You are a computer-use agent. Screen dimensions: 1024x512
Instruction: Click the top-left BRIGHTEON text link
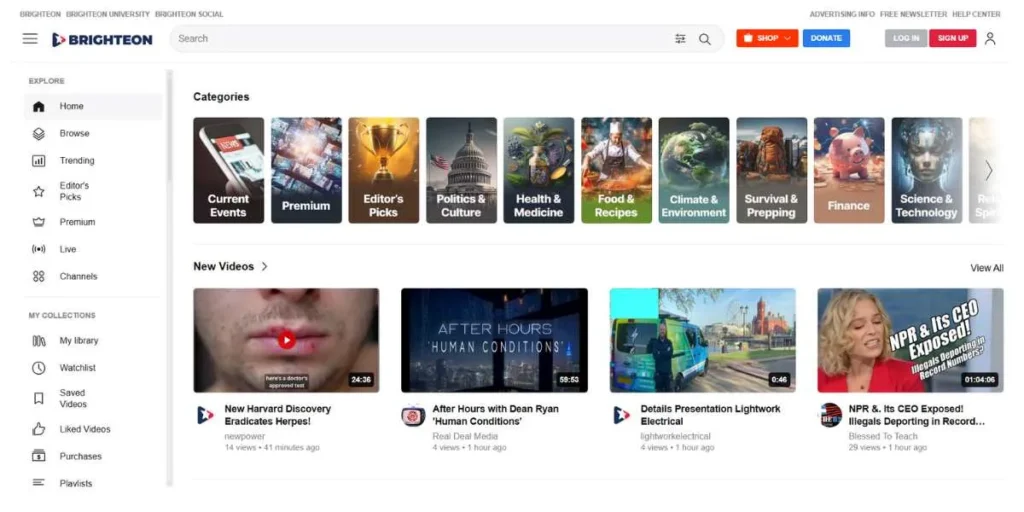point(40,14)
